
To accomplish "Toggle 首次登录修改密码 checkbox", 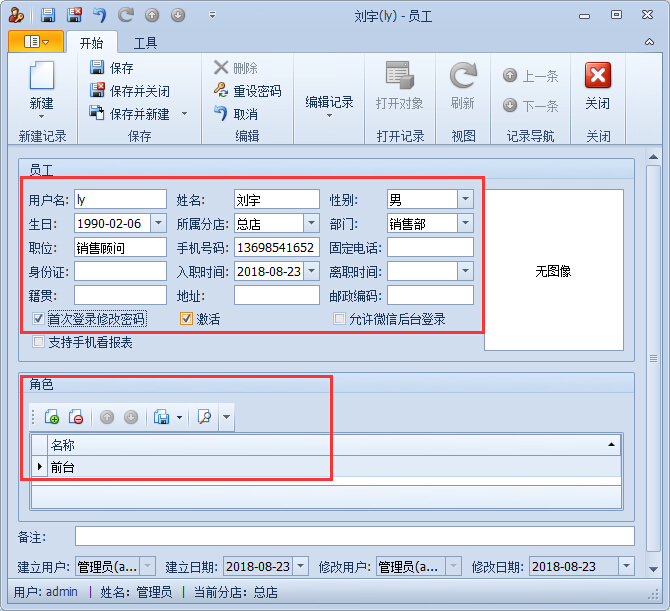I will pyautogui.click(x=39, y=319).
